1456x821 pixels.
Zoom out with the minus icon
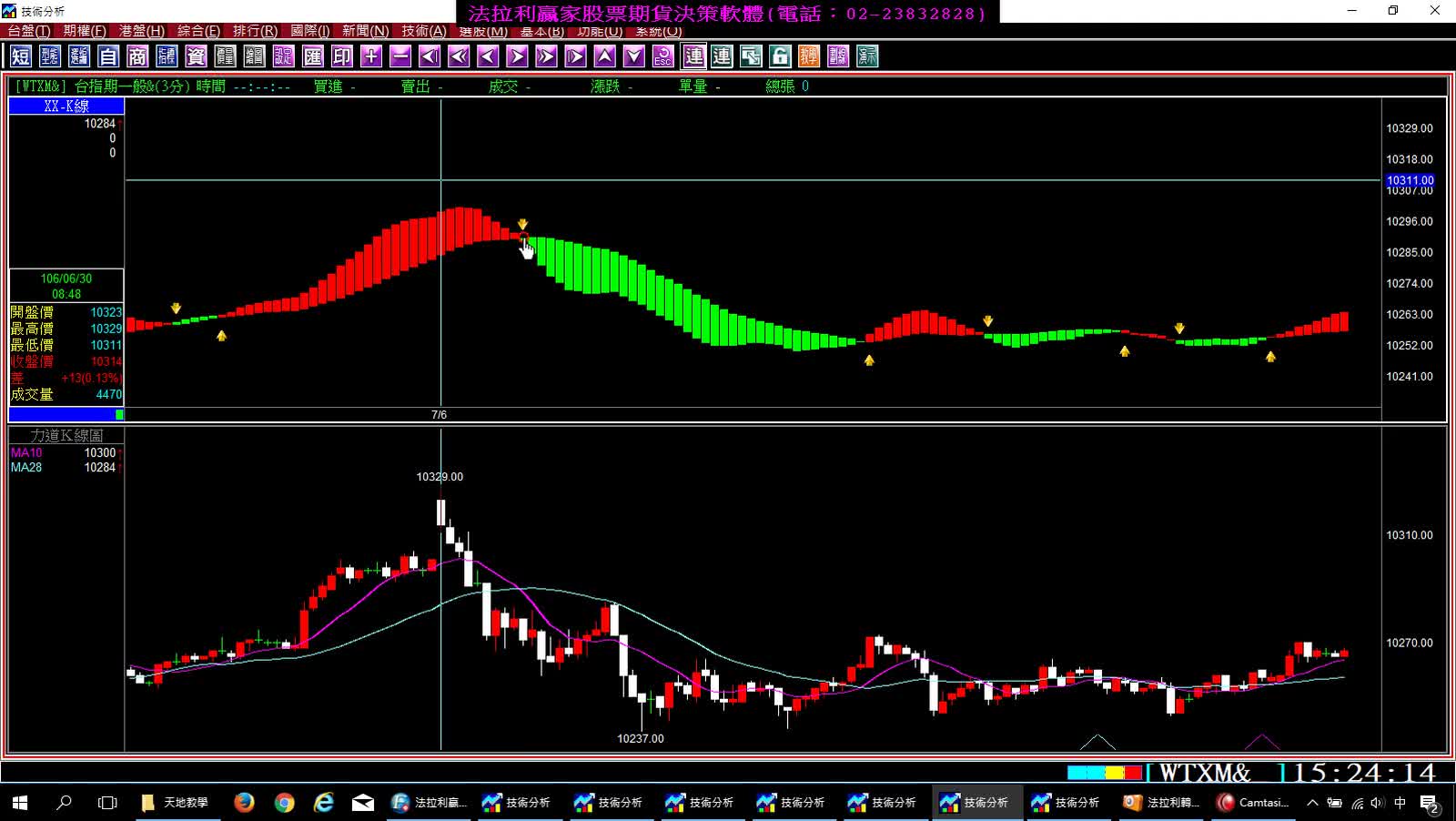(400, 56)
